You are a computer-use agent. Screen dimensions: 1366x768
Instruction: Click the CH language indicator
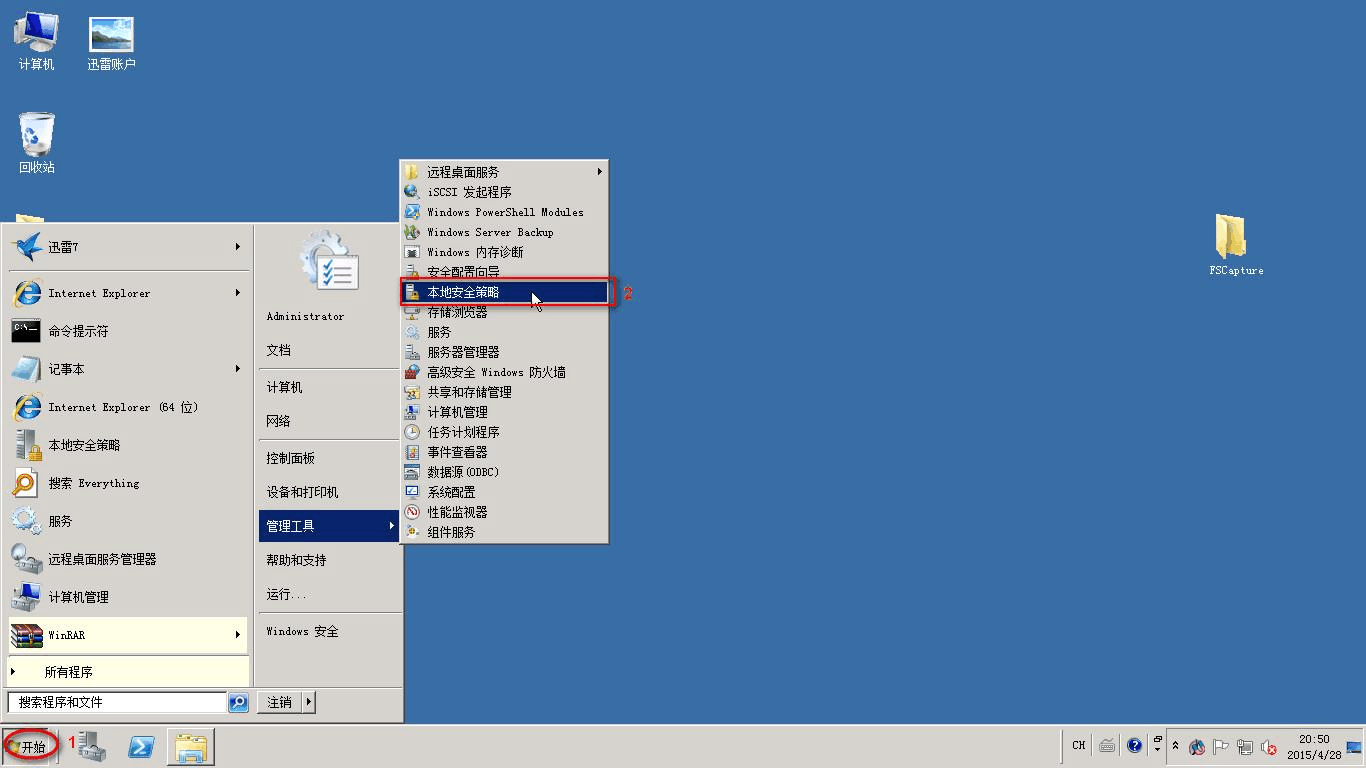click(1079, 745)
